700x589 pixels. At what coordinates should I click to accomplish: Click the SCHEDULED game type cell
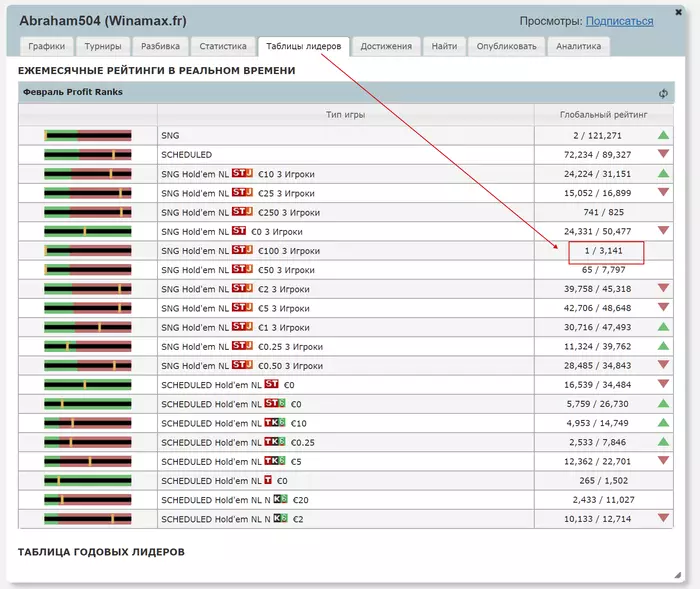(346, 155)
